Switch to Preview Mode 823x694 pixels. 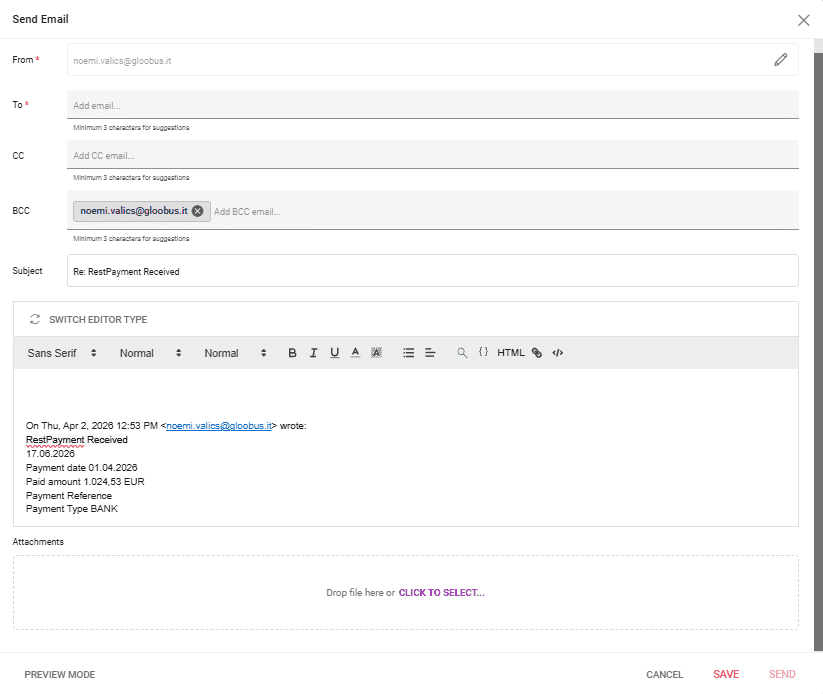(60, 675)
